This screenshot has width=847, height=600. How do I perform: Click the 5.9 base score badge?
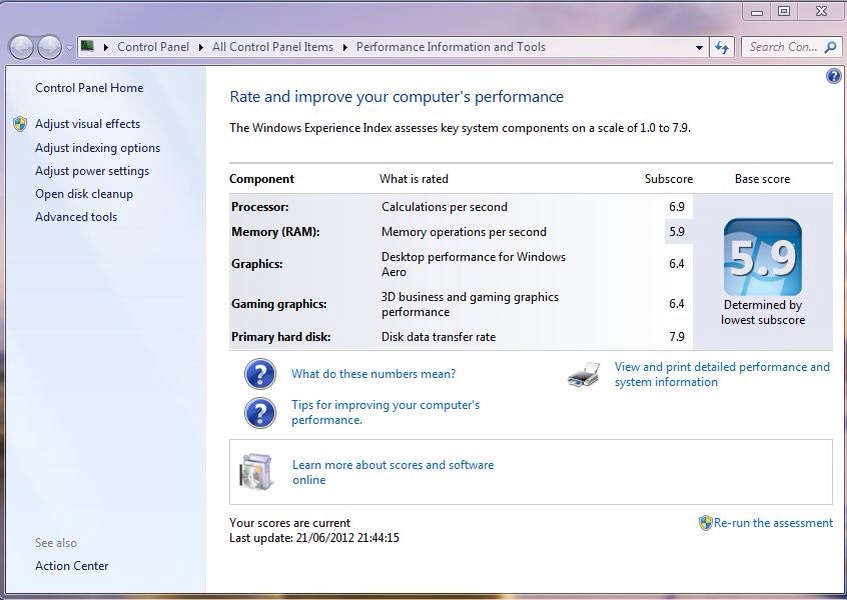[762, 257]
